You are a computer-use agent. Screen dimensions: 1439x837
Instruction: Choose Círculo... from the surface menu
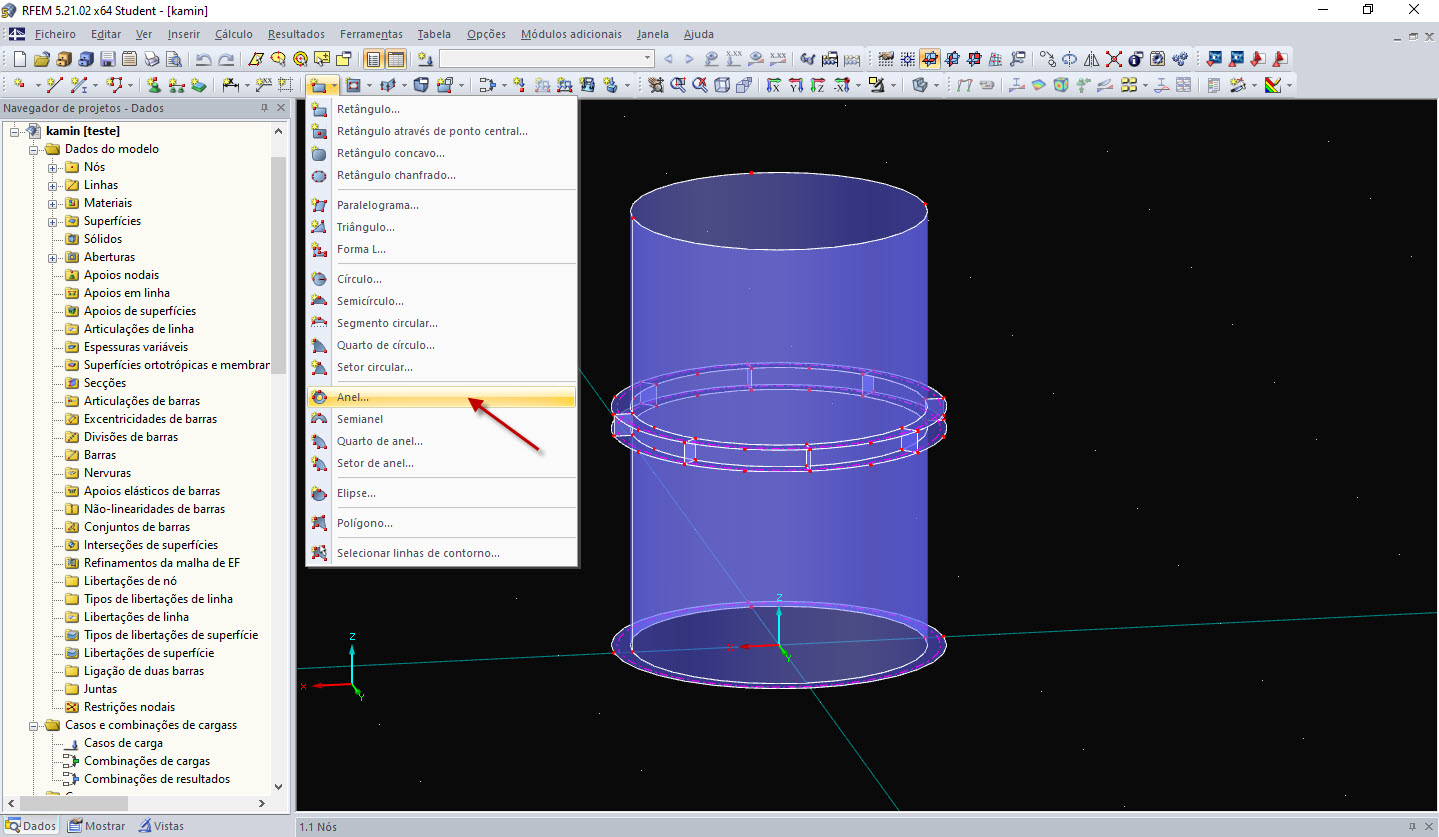[x=442, y=279]
